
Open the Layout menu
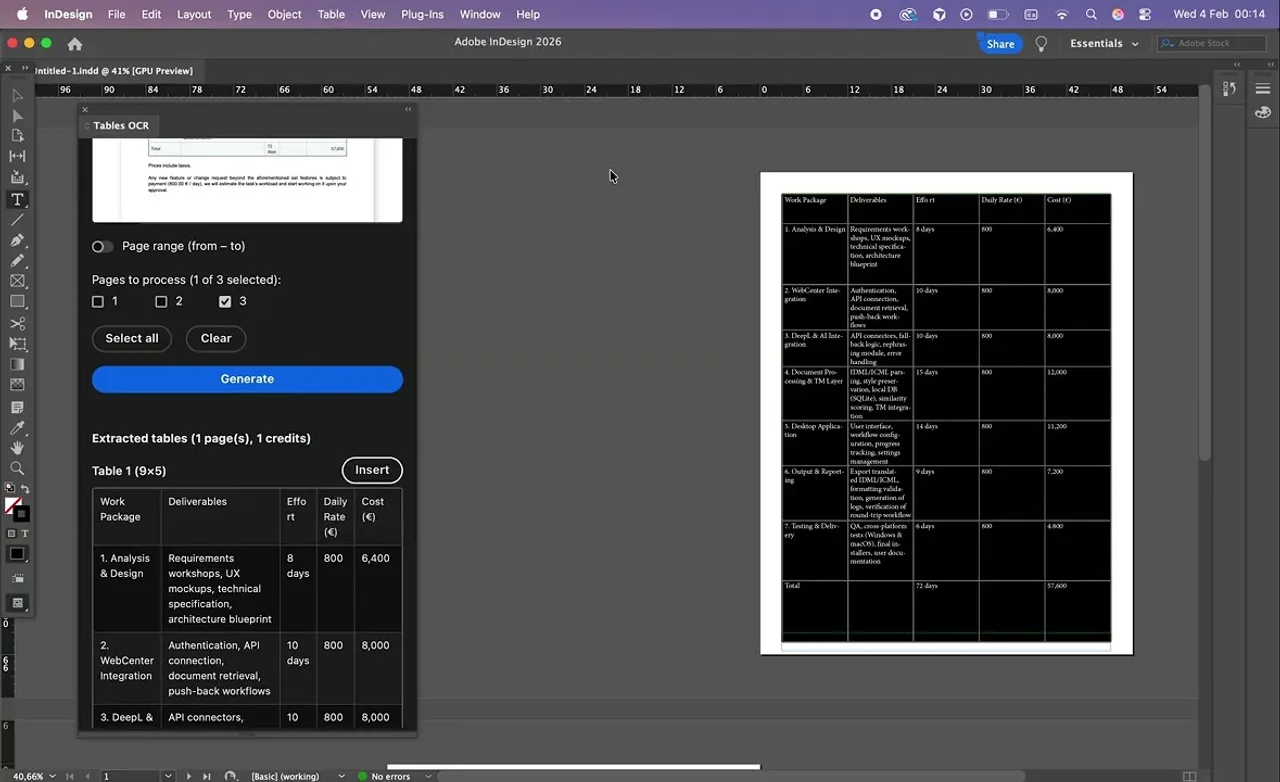click(x=194, y=14)
